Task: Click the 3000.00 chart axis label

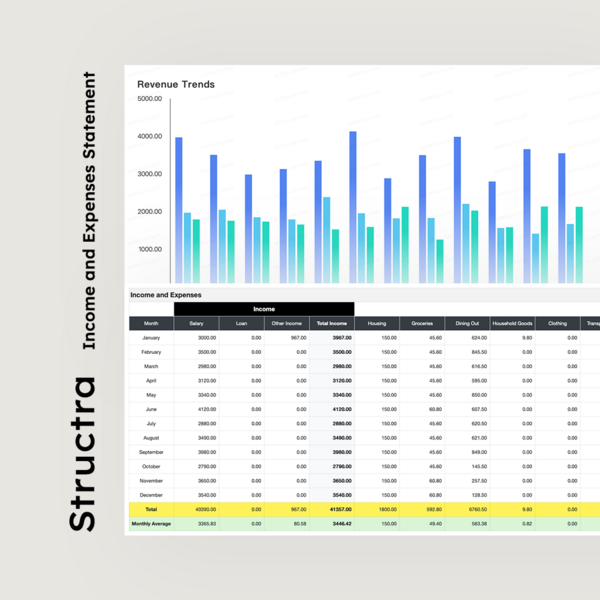Action: 150,174
